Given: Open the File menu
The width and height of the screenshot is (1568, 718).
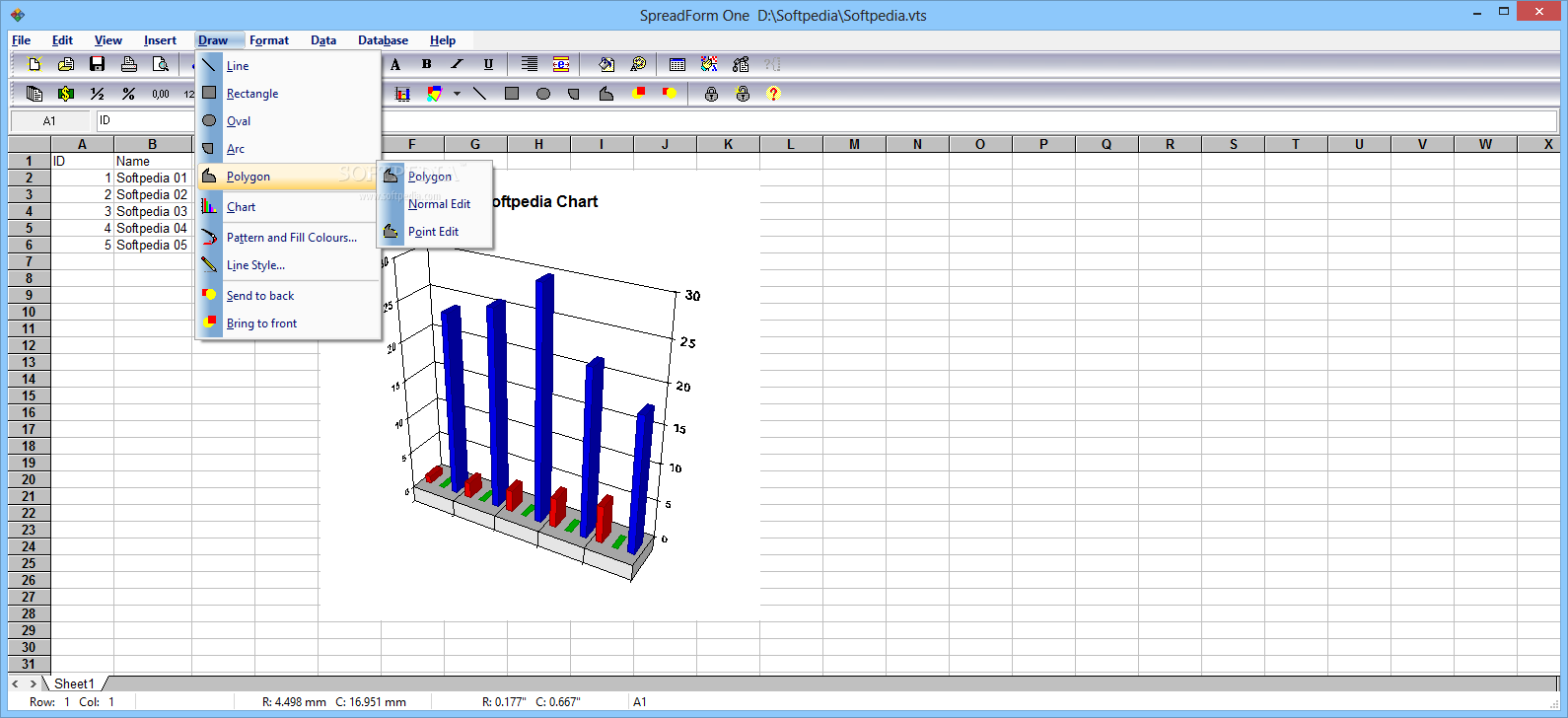Looking at the screenshot, I should [21, 40].
